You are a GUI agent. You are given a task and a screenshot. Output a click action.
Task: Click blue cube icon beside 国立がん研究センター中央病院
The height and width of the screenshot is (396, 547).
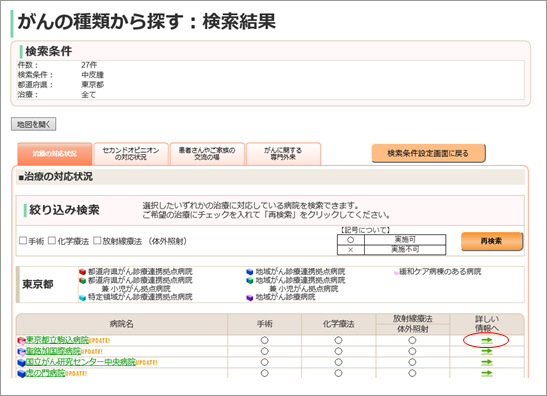point(21,363)
